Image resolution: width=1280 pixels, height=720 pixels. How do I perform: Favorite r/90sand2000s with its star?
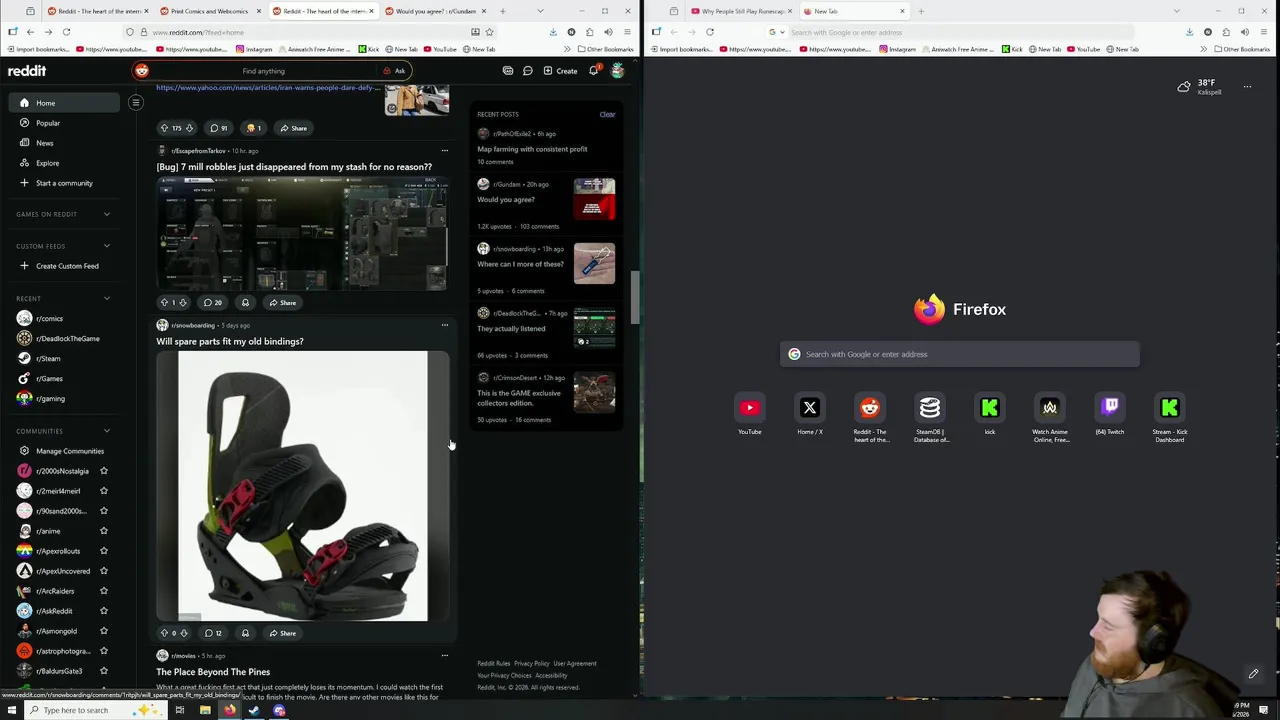104,511
